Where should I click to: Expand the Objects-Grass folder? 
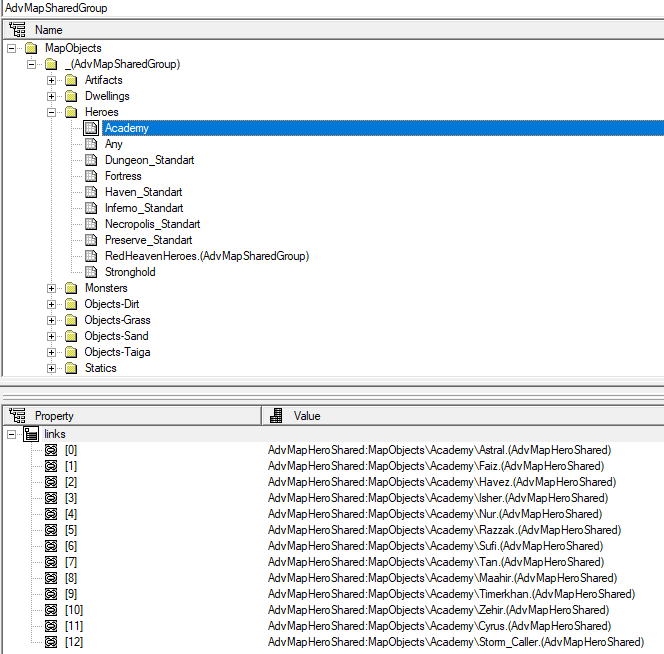(x=51, y=320)
